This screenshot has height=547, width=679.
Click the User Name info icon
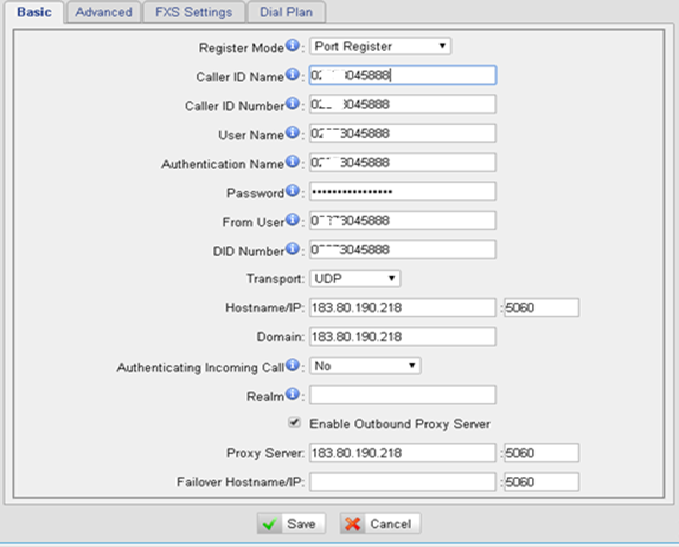click(x=293, y=133)
